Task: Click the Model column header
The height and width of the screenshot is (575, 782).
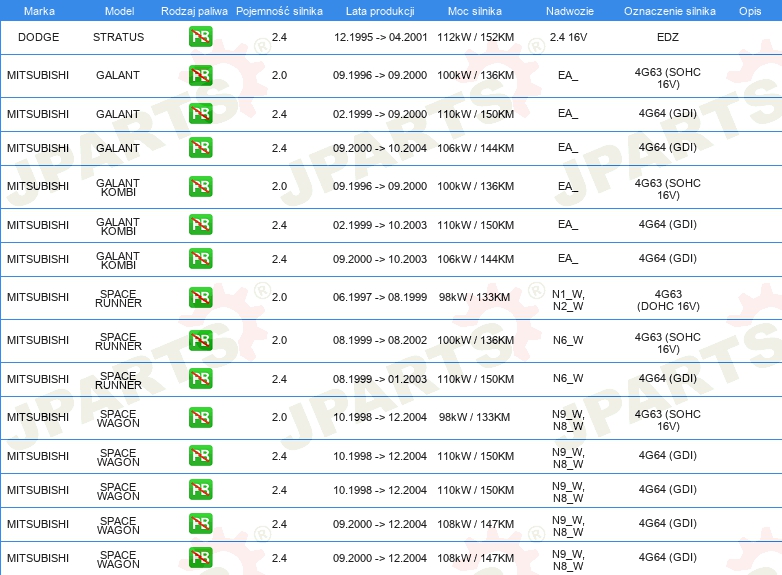Action: tap(119, 11)
